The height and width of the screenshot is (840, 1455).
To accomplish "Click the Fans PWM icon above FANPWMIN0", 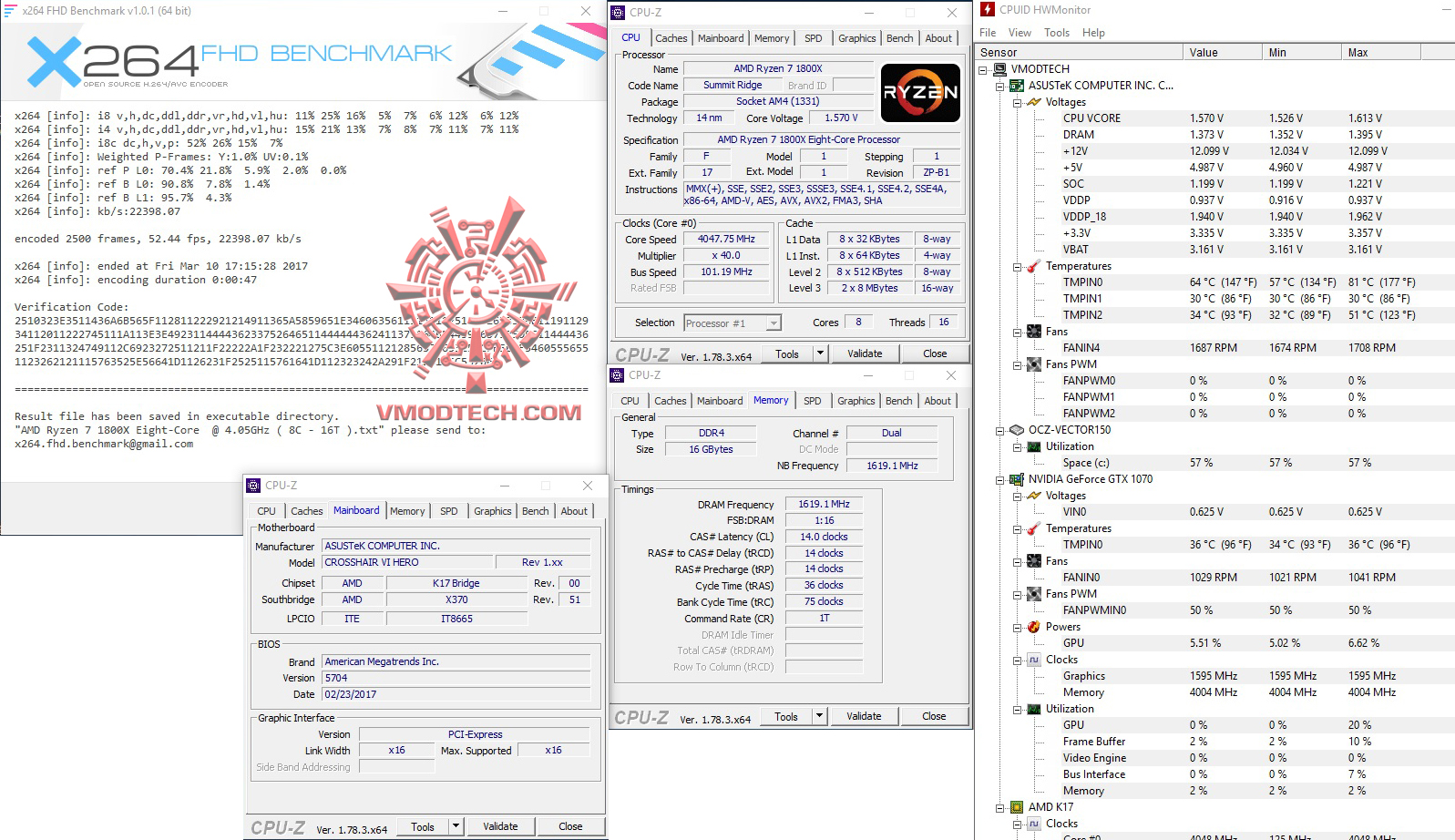I will (x=1034, y=594).
